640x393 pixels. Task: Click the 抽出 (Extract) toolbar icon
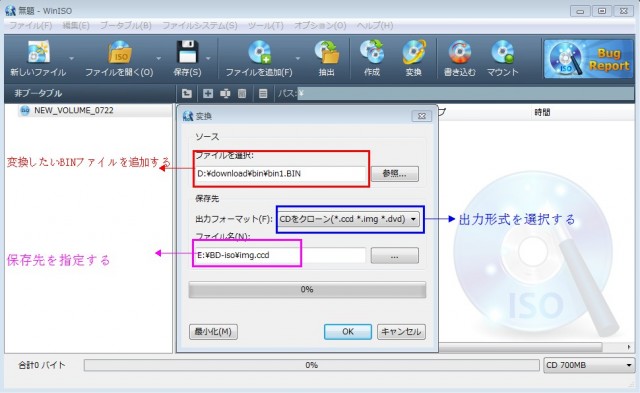pos(327,52)
